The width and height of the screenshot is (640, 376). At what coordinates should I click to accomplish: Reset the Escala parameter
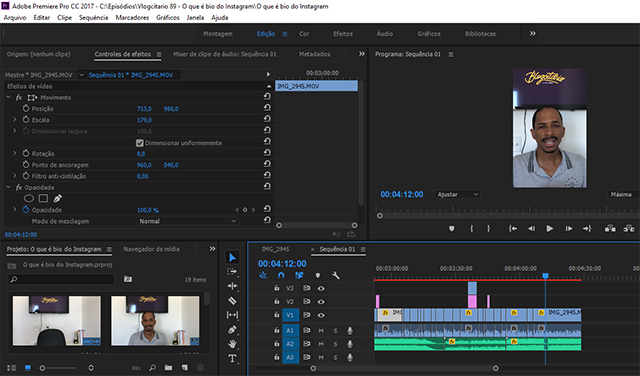click(x=267, y=118)
